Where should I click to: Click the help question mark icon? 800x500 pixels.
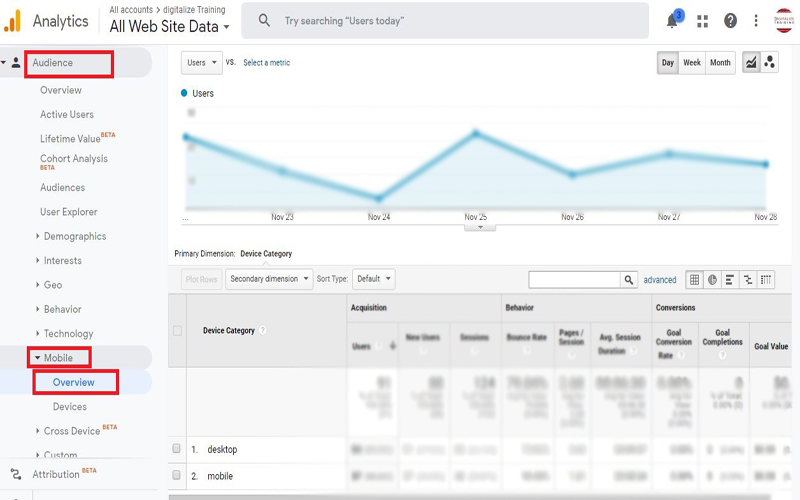click(730, 21)
